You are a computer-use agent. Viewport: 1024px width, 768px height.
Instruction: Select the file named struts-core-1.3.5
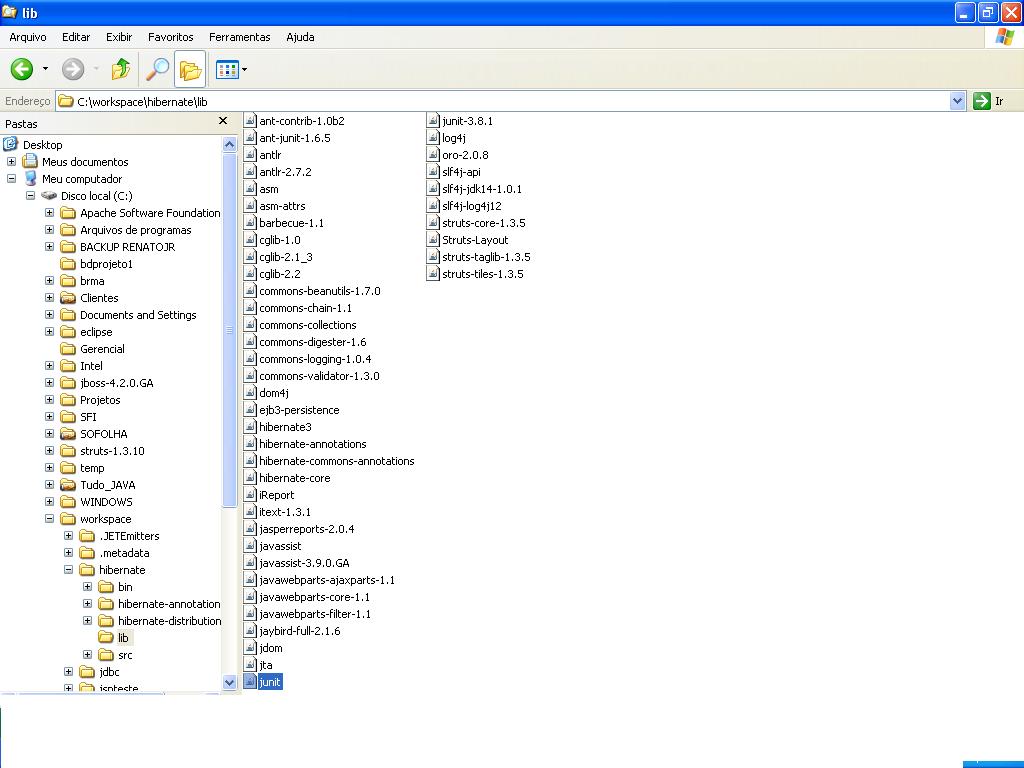pyautogui.click(x=483, y=223)
